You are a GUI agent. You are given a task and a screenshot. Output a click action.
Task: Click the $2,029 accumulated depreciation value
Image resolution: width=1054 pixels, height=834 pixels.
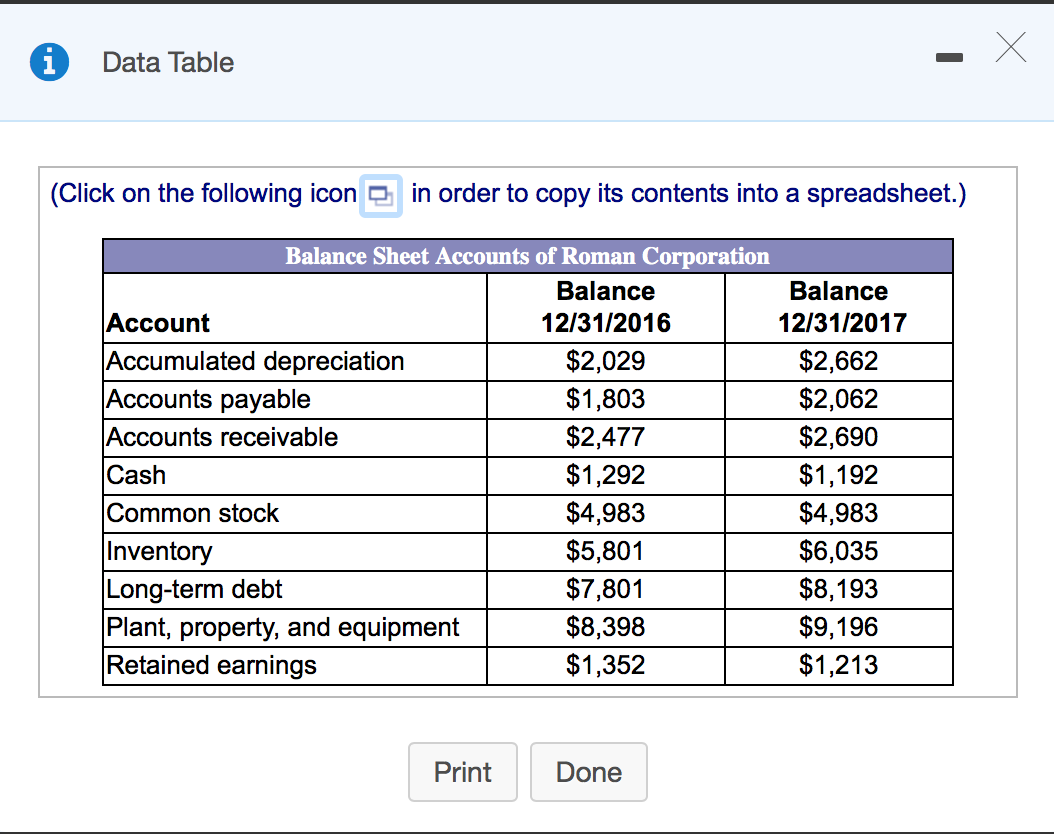606,362
